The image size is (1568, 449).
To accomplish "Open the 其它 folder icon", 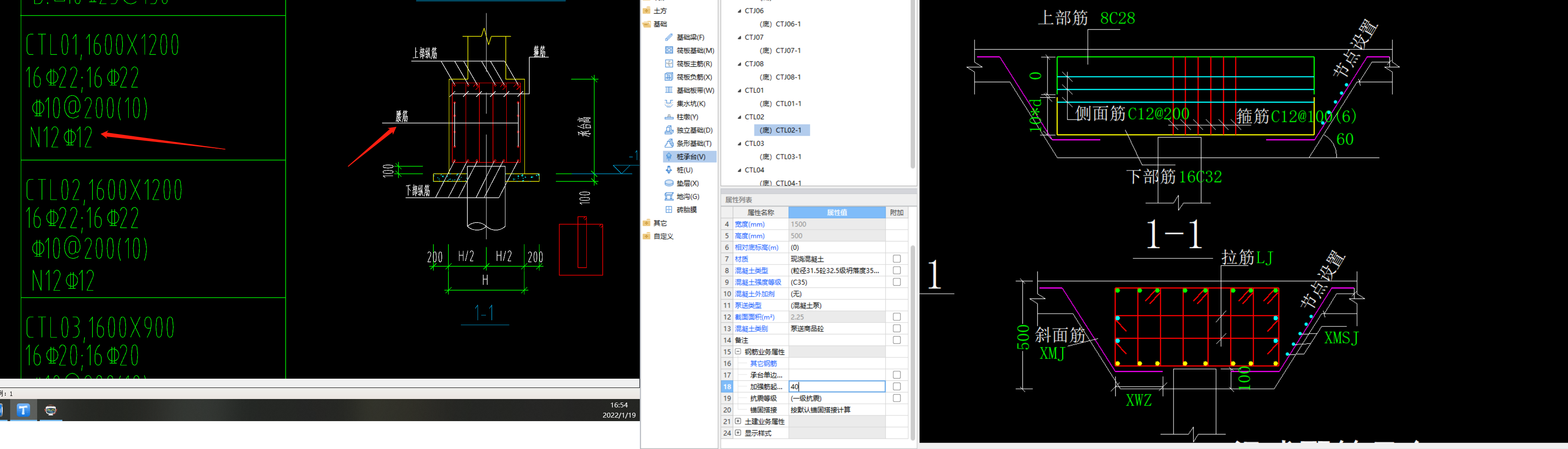I will [x=646, y=223].
